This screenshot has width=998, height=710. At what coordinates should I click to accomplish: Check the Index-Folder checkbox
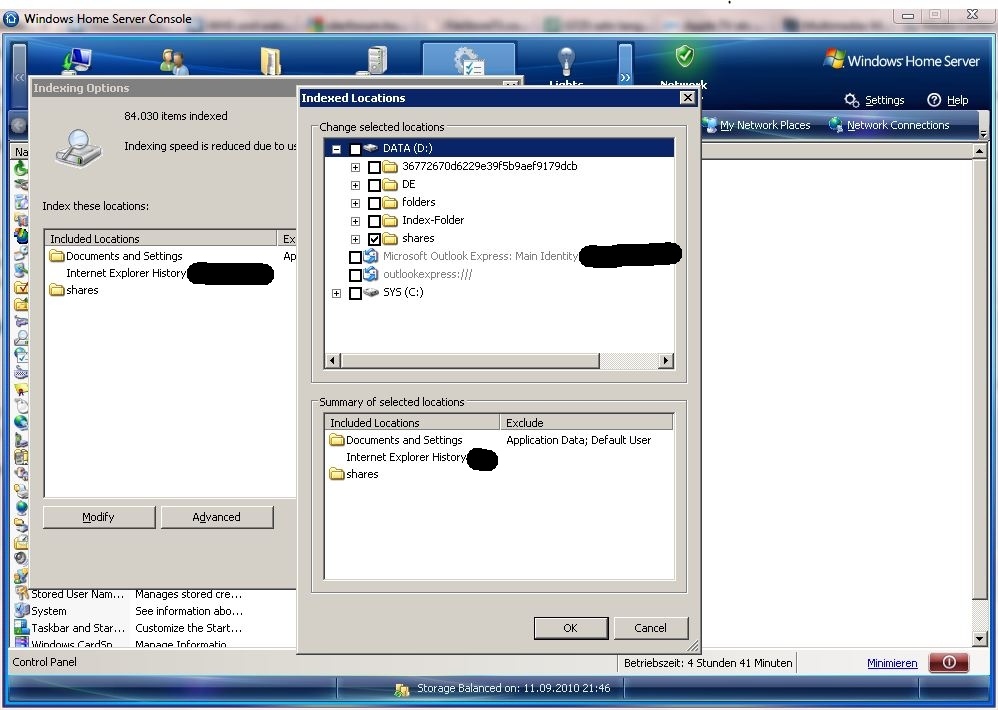pyautogui.click(x=374, y=221)
